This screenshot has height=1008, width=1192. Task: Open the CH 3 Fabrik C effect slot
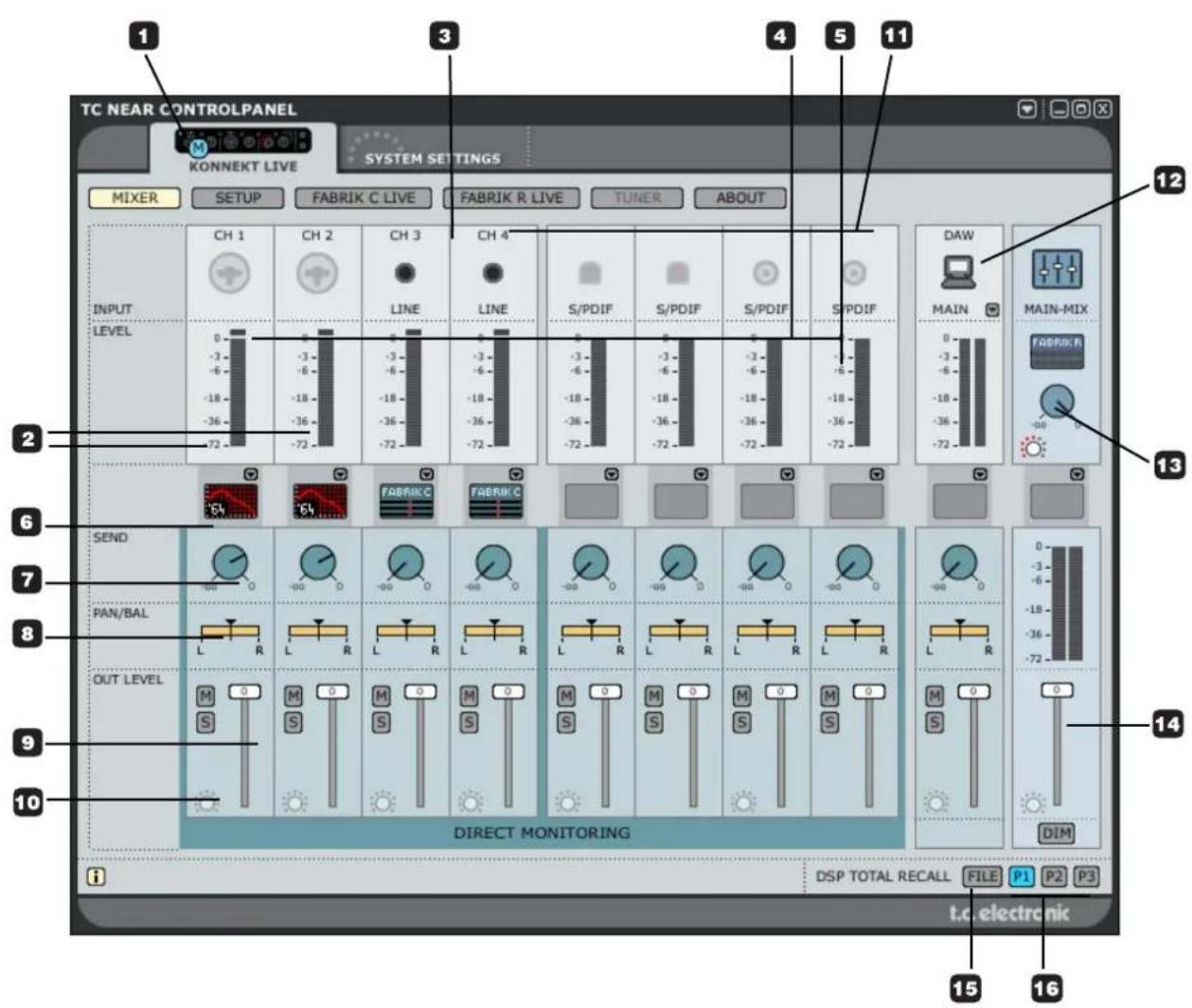tap(406, 501)
